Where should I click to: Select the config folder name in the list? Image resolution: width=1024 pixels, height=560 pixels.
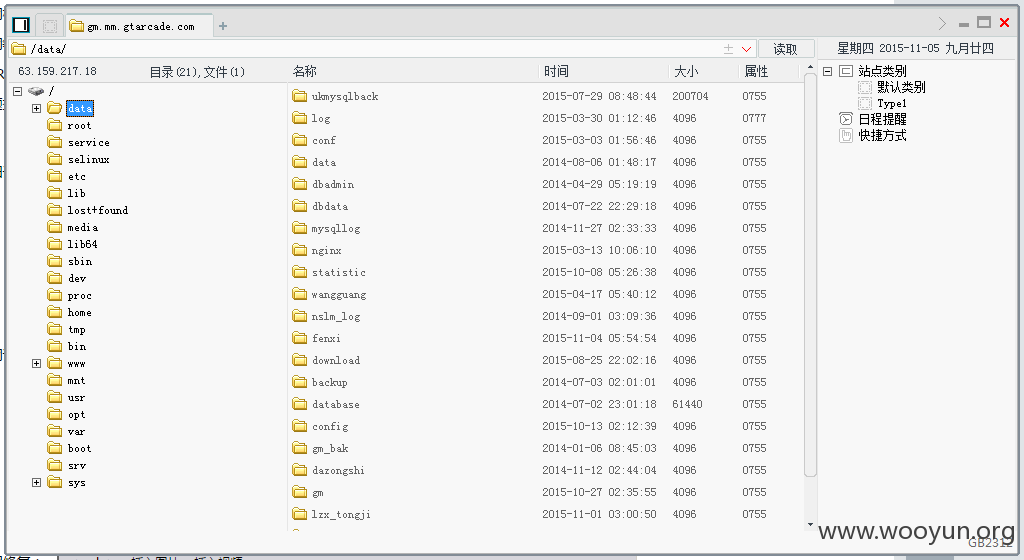330,426
